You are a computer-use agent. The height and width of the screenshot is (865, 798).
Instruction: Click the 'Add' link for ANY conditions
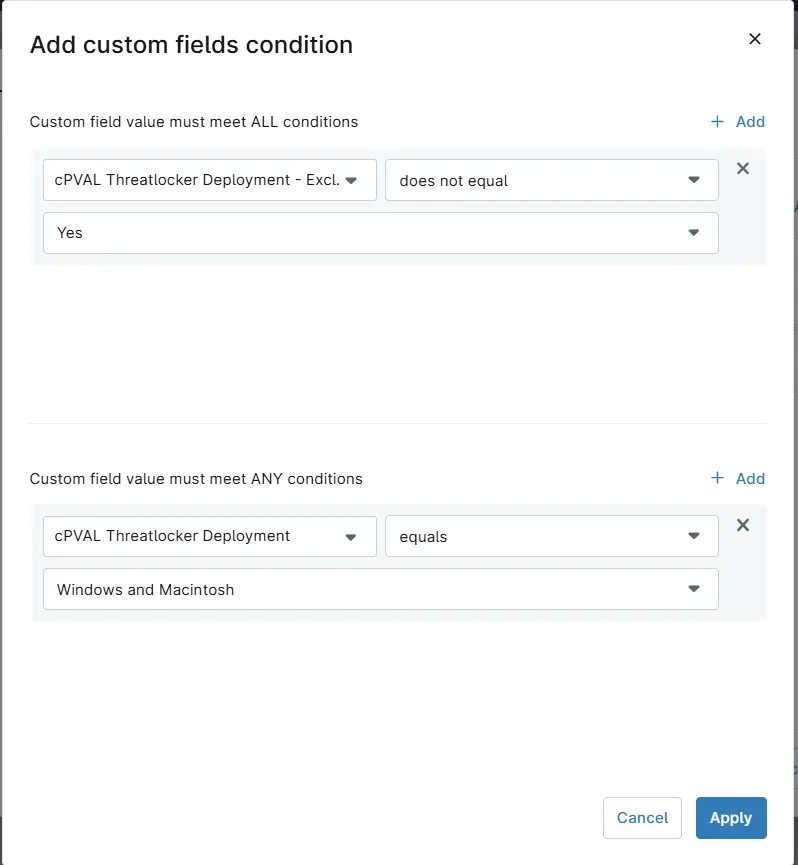[750, 478]
